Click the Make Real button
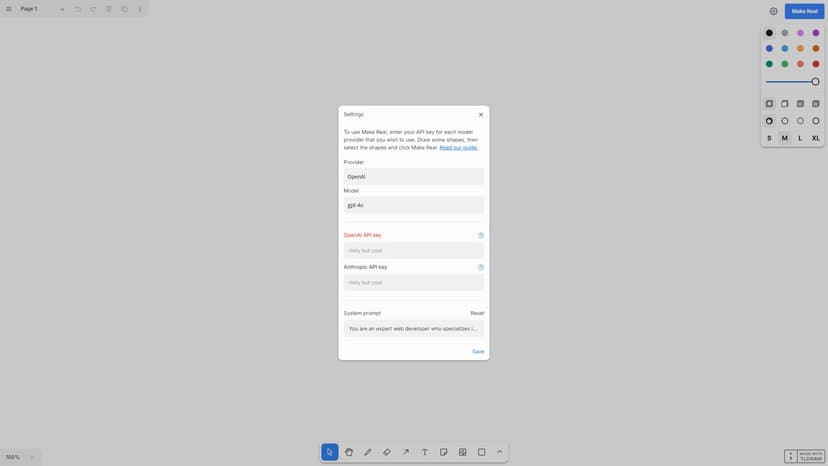This screenshot has width=828, height=466. [804, 11]
